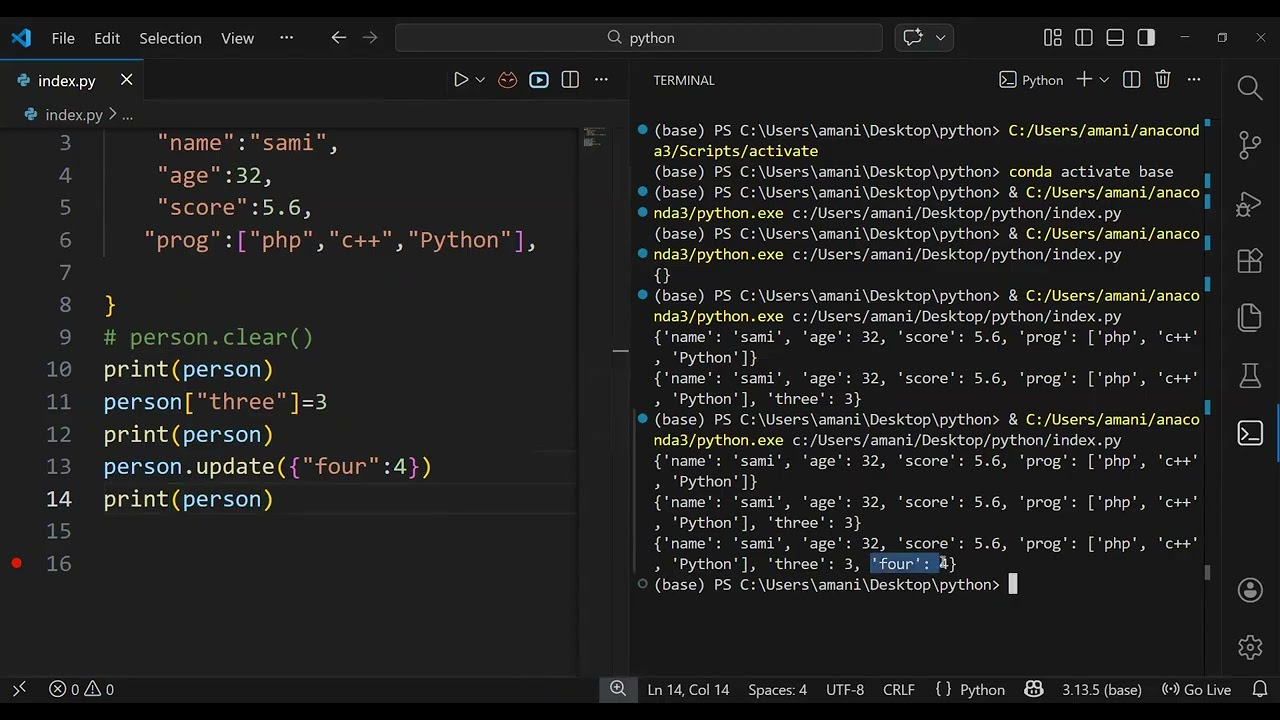
Task: Click index.py in the breadcrumb
Action: (x=73, y=115)
